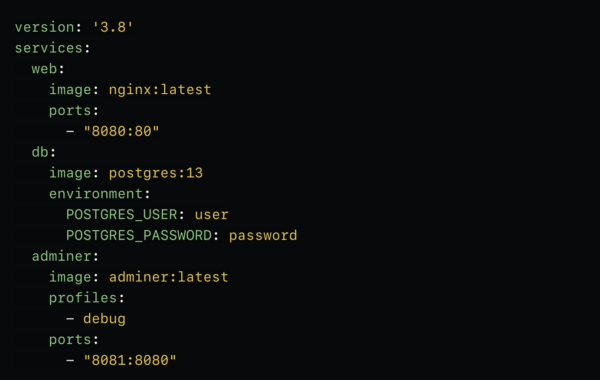Click the postgres:13 image value
The width and height of the screenshot is (600, 380).
click(x=156, y=173)
